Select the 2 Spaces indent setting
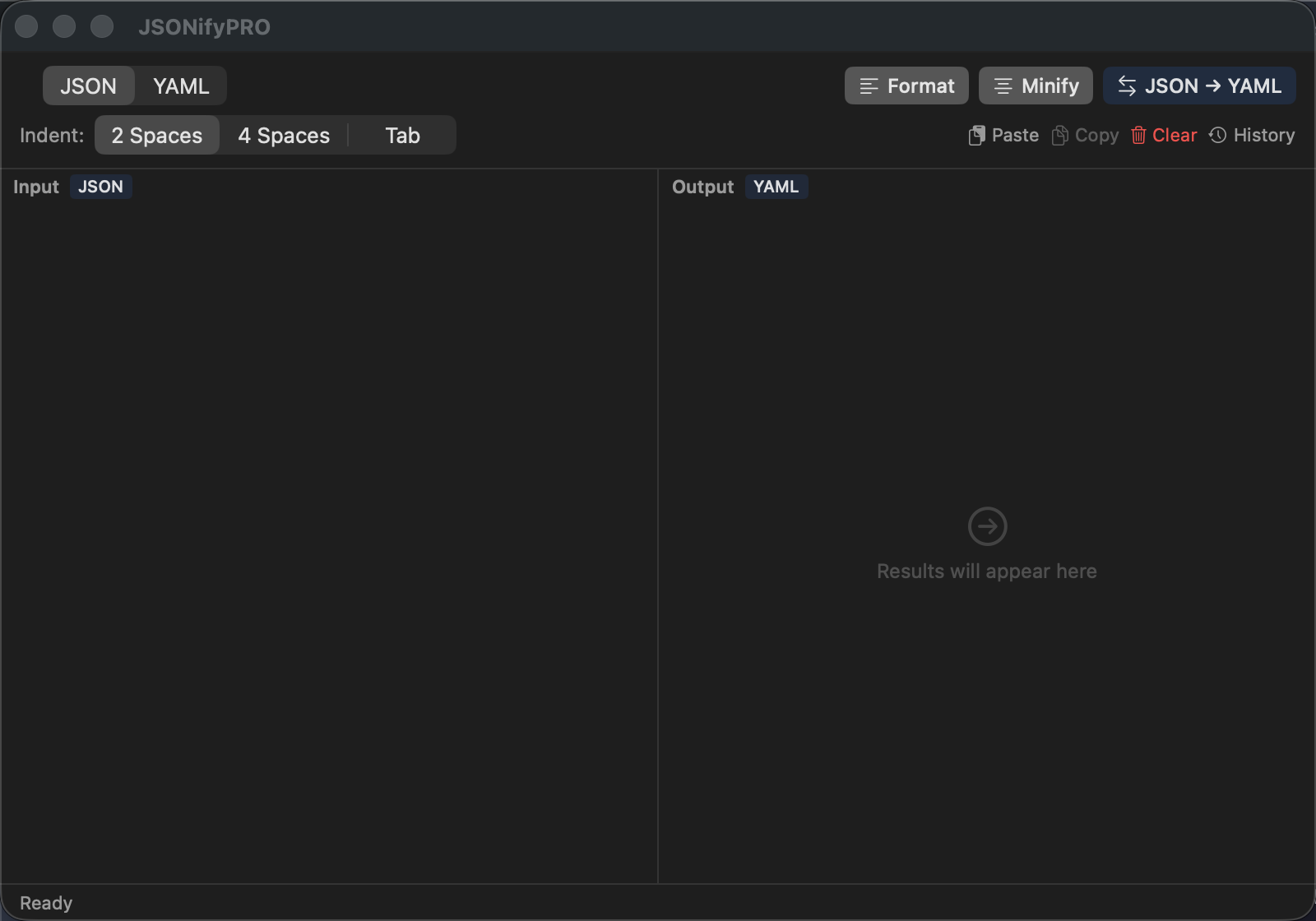Screen dimensions: 1316x921 pyautogui.click(x=157, y=135)
